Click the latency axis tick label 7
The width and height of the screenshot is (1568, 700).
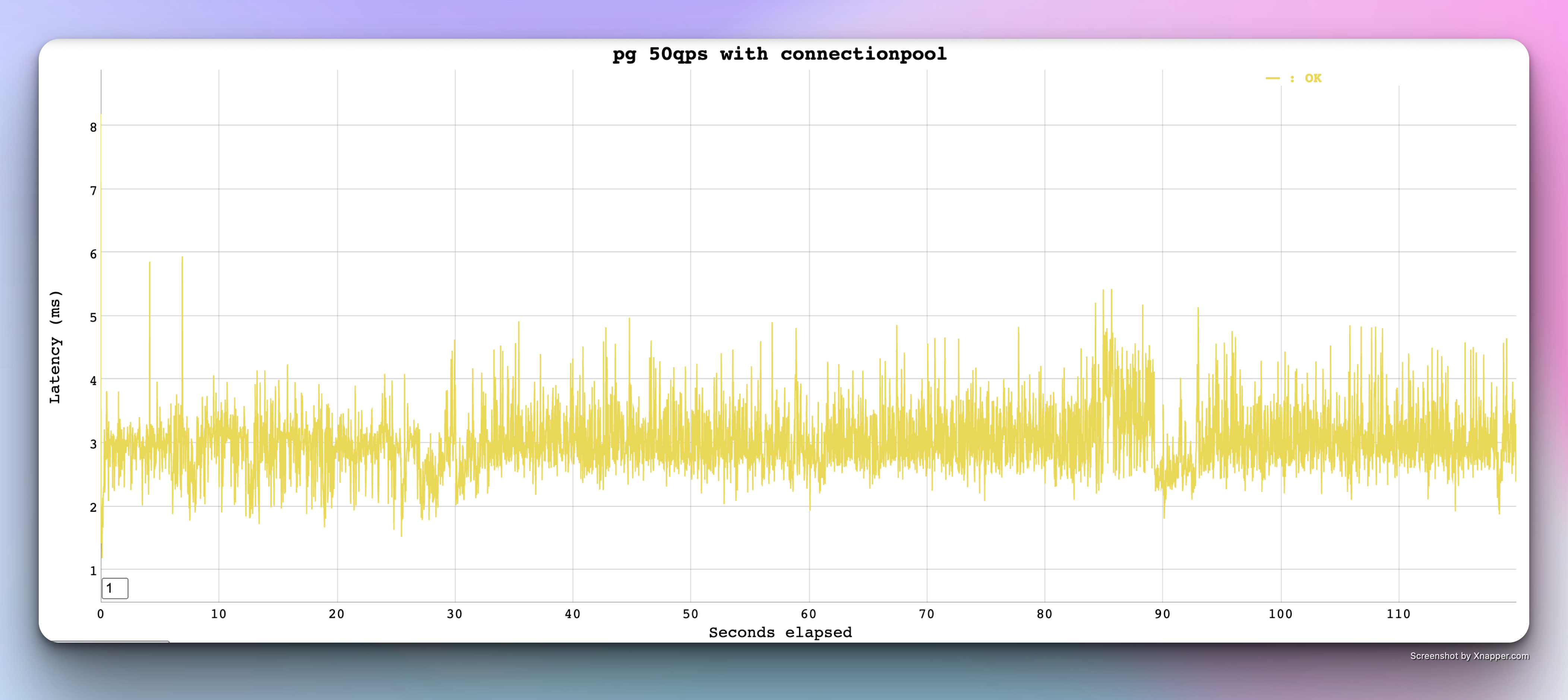pos(93,190)
